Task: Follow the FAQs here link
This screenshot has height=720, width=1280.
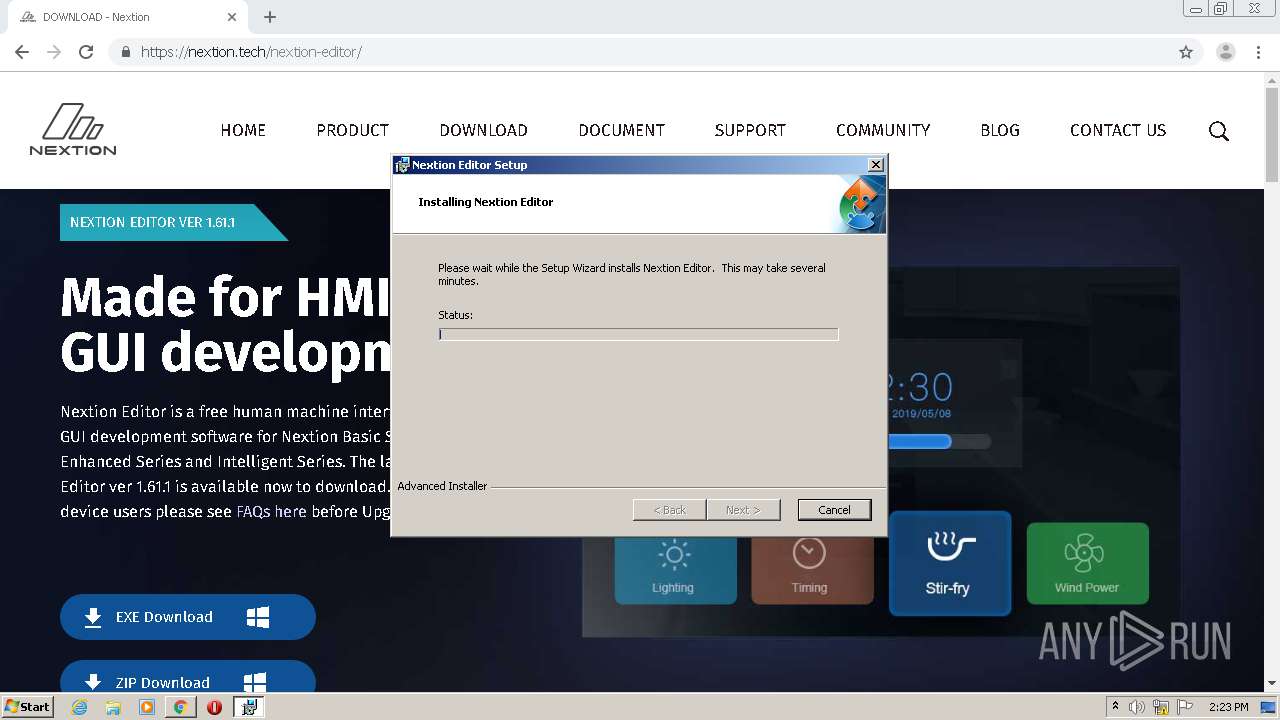Action: [271, 512]
